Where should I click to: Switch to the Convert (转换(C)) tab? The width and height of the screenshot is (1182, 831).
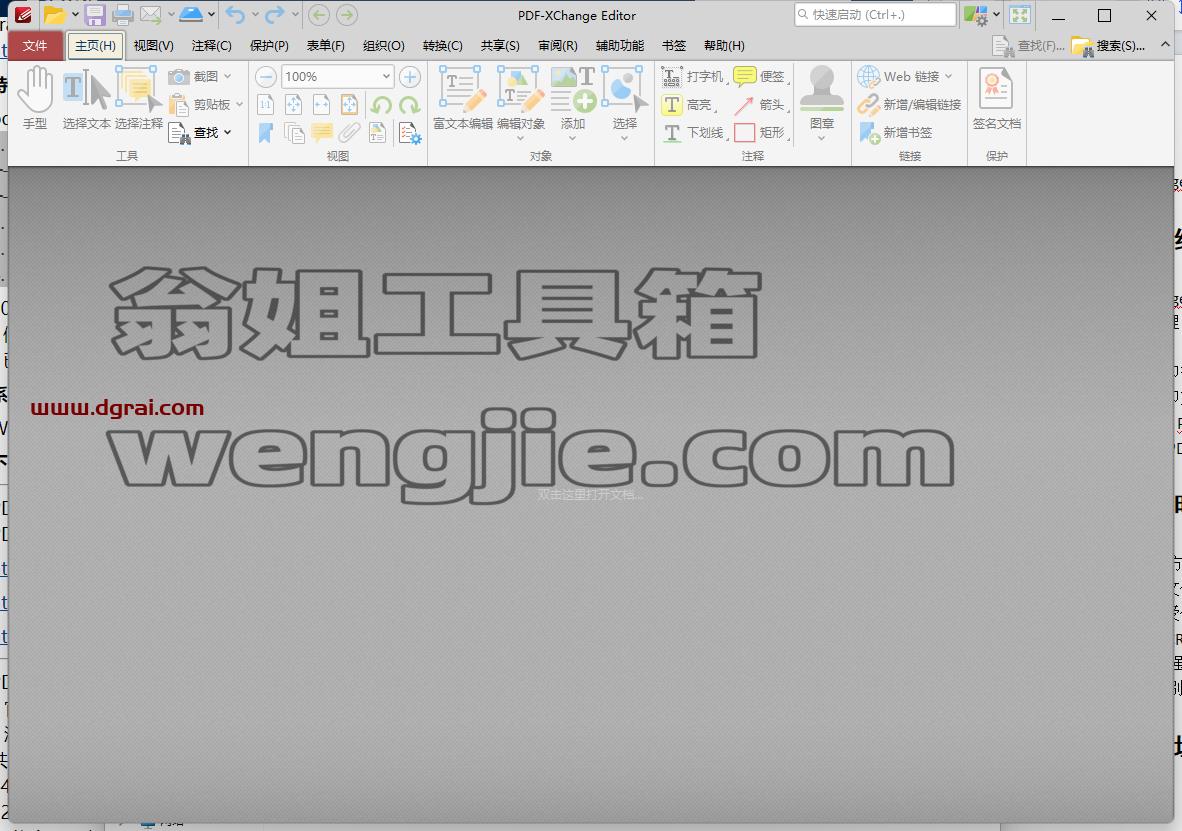pyautogui.click(x=442, y=46)
